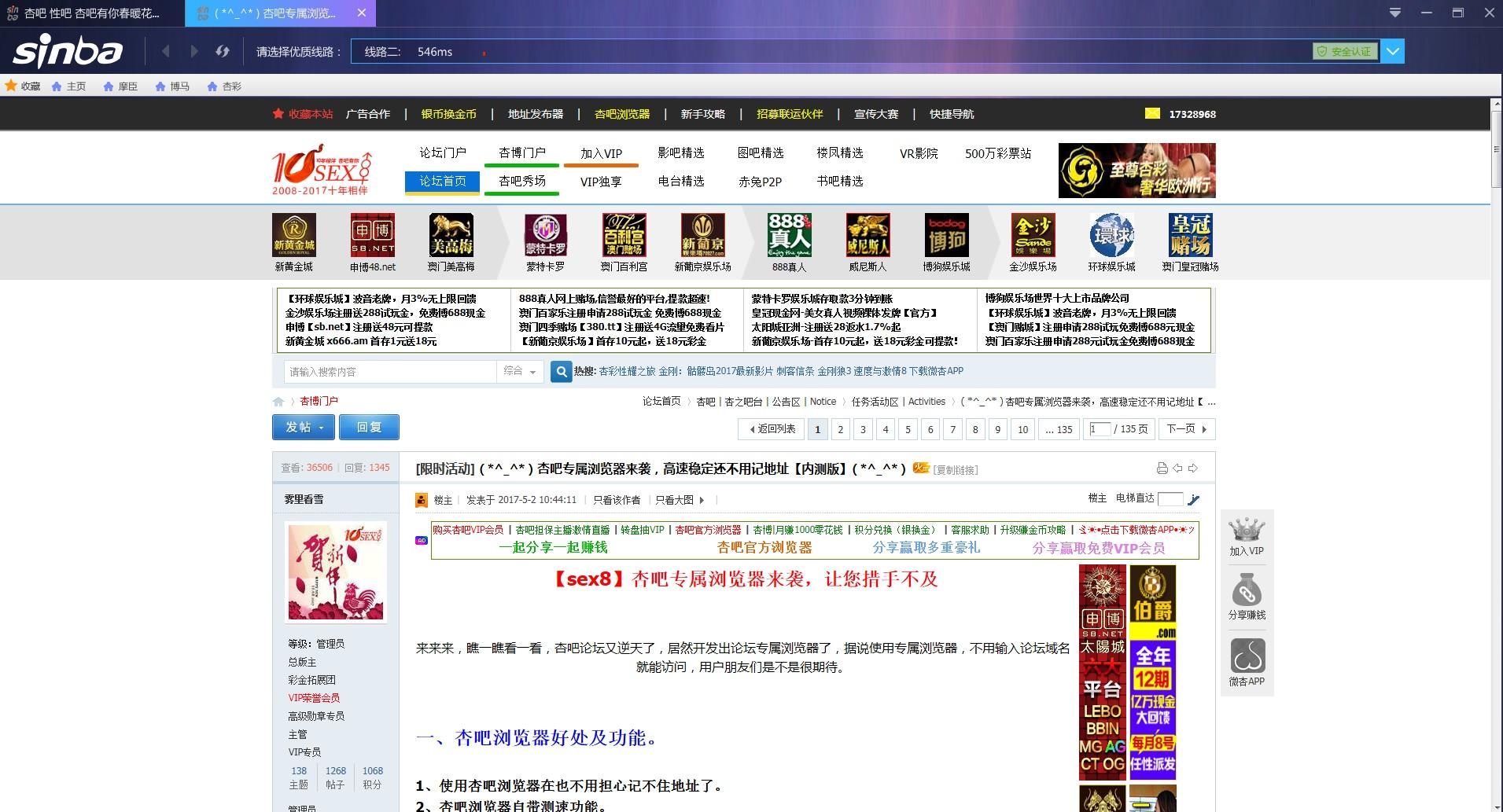Click the 10SEX site logo

click(x=321, y=169)
